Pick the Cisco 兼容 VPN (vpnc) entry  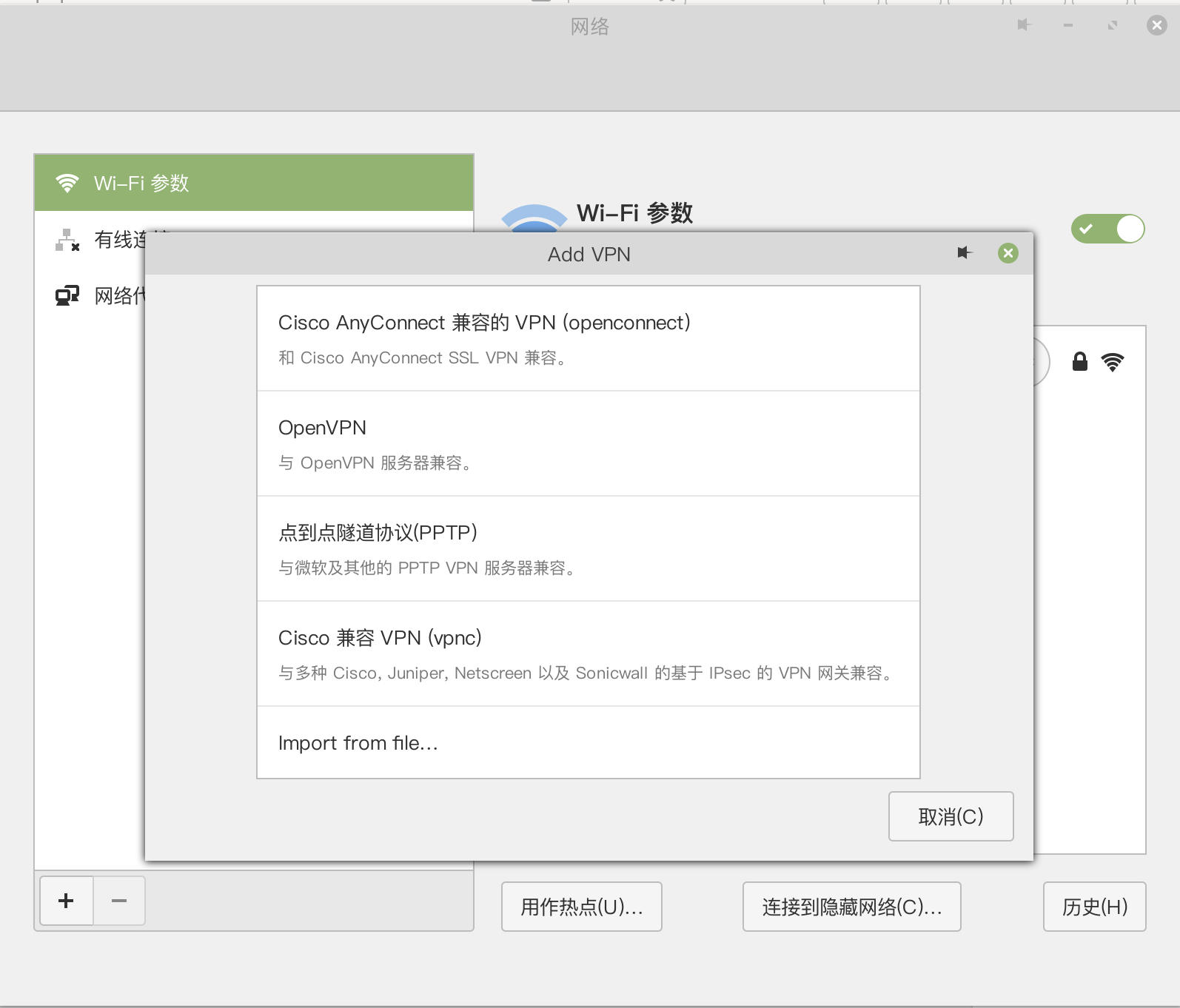click(x=589, y=654)
